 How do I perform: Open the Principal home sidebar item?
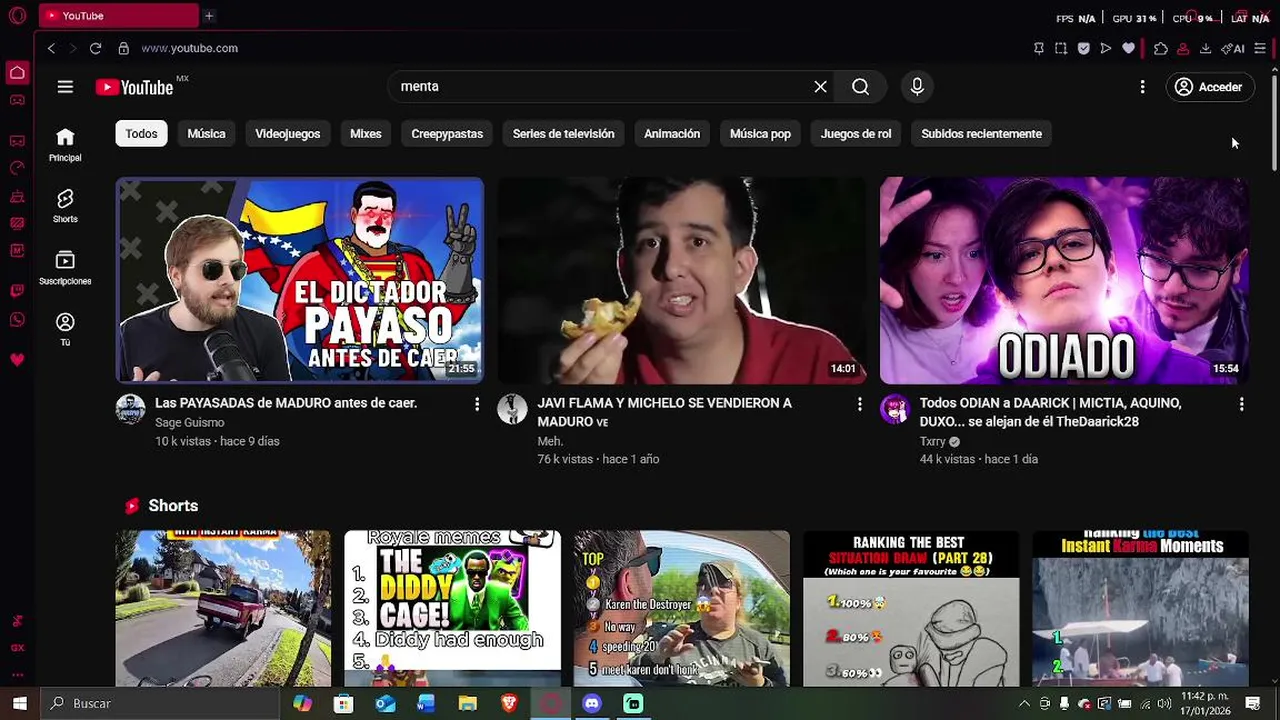coord(65,144)
